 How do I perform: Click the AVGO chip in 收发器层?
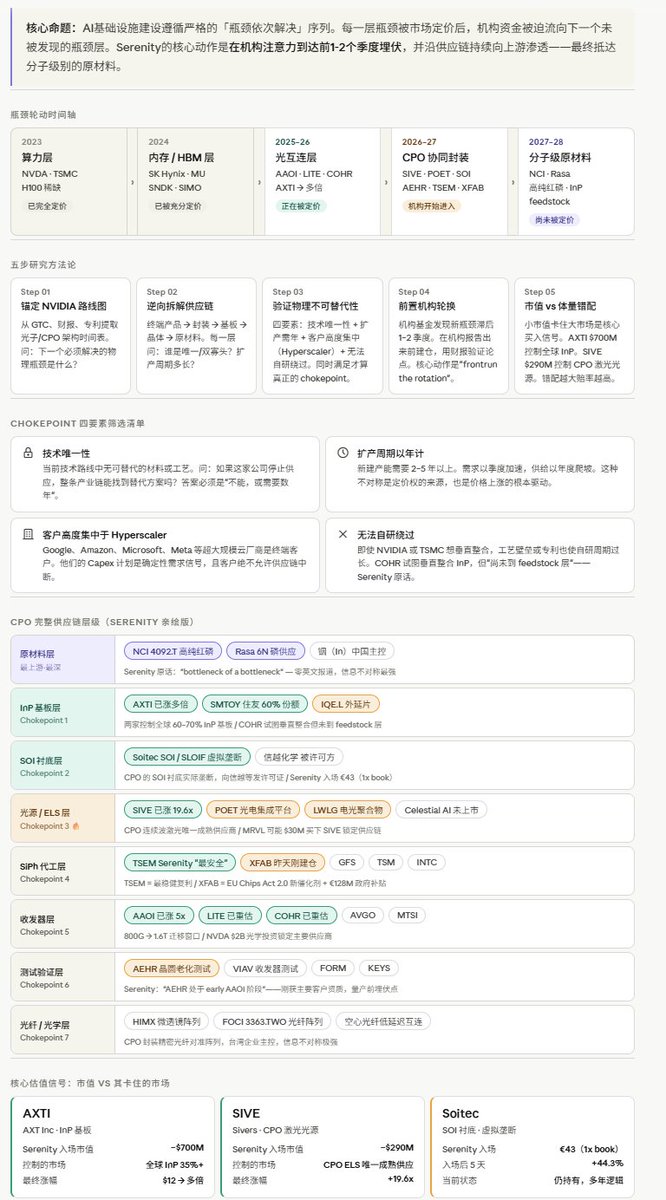click(x=364, y=915)
